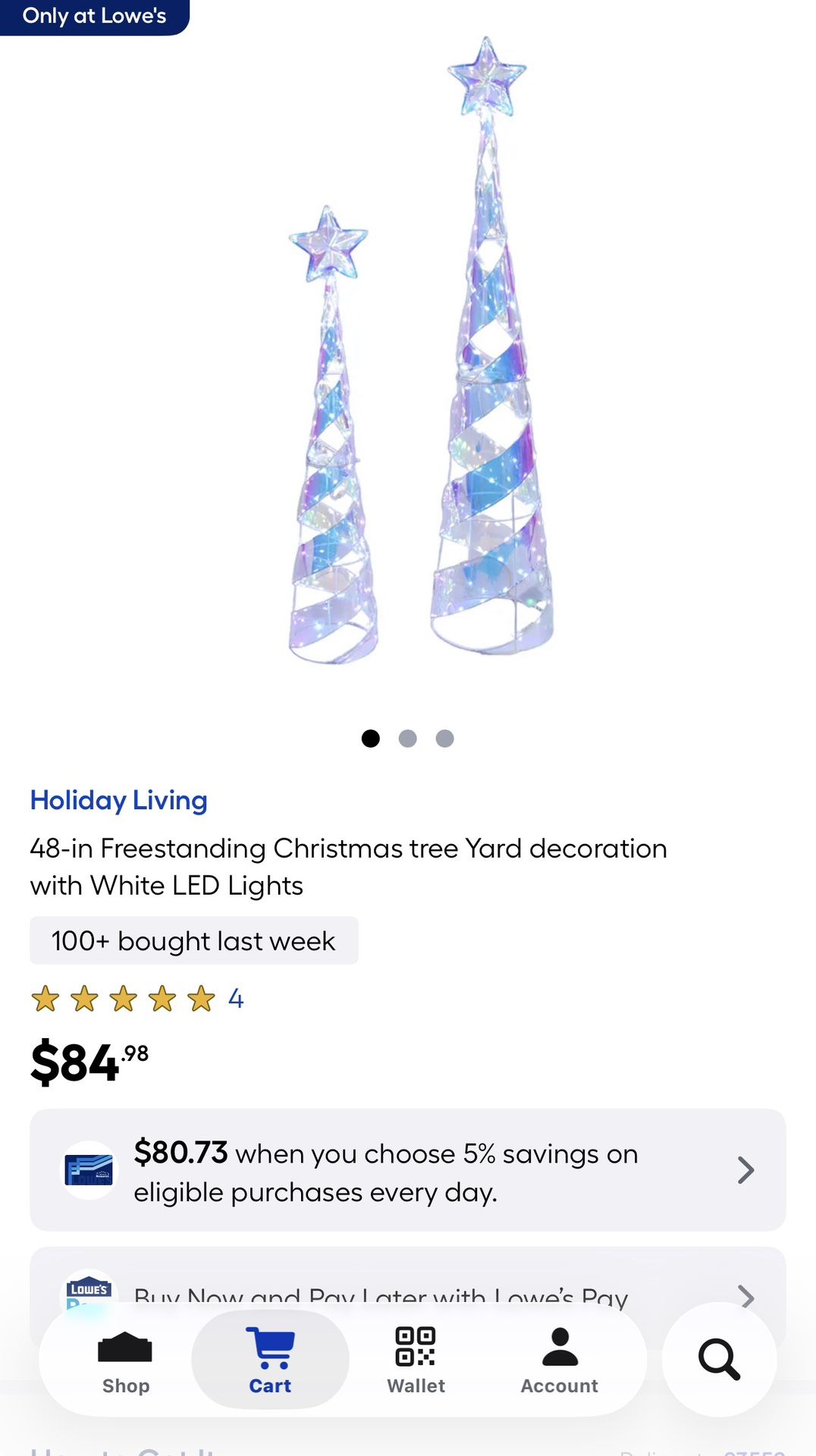Switch to the second image carousel dot
816x1456 pixels.
click(408, 739)
